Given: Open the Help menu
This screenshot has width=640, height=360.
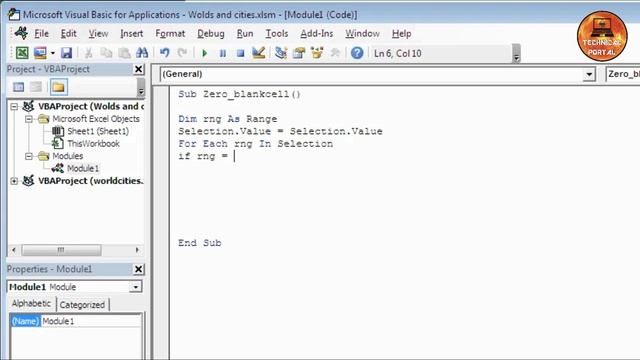Looking at the screenshot, I should click(401, 33).
